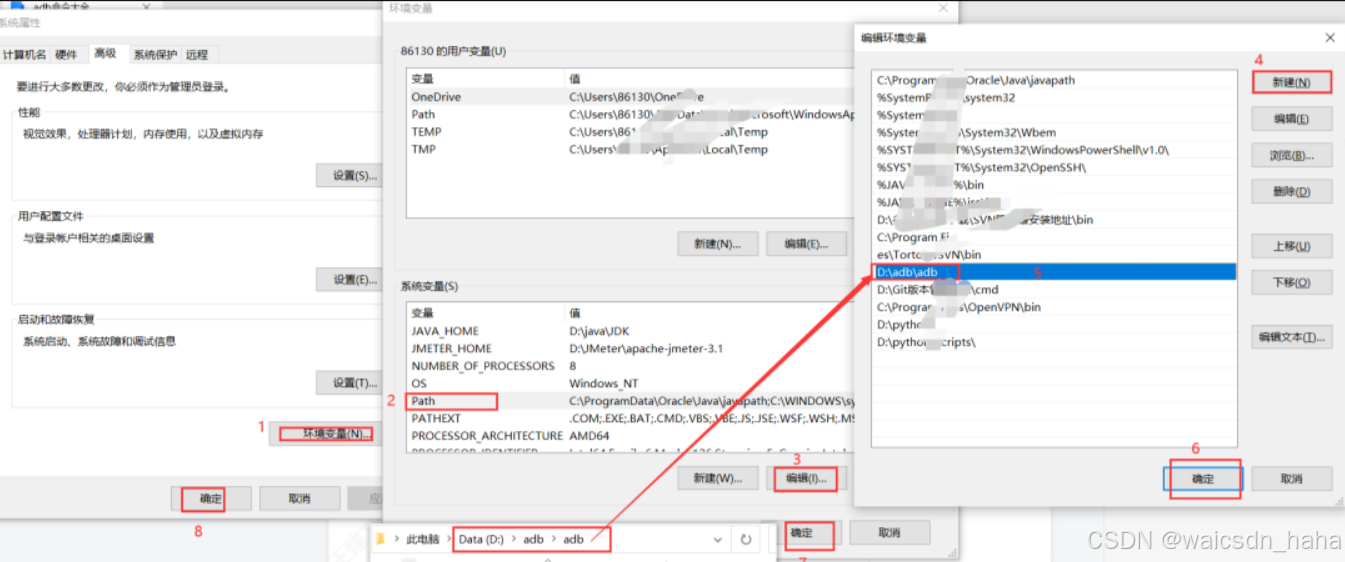Click the 编辑文本(T)... button
1345x562 pixels.
(x=1292, y=337)
